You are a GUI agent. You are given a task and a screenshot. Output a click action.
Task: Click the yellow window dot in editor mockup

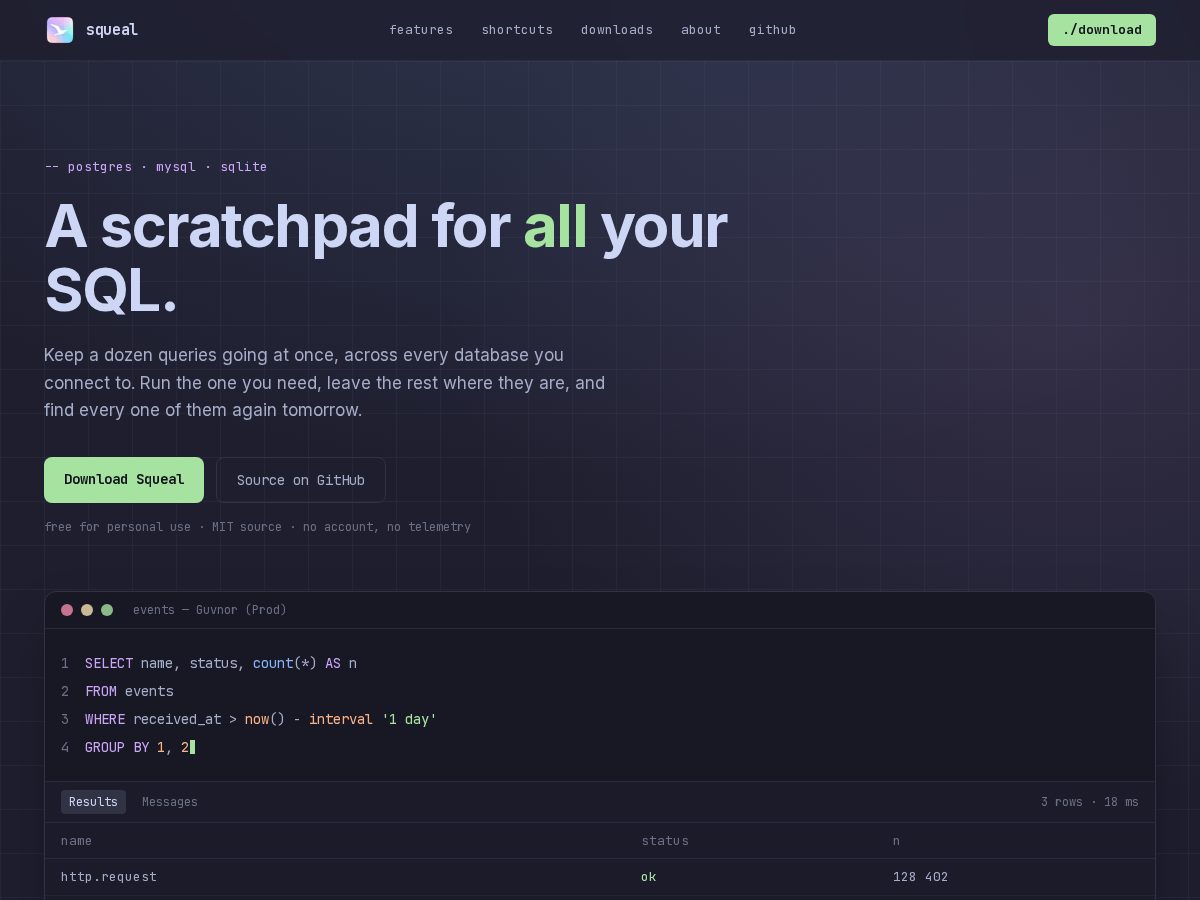coord(87,610)
